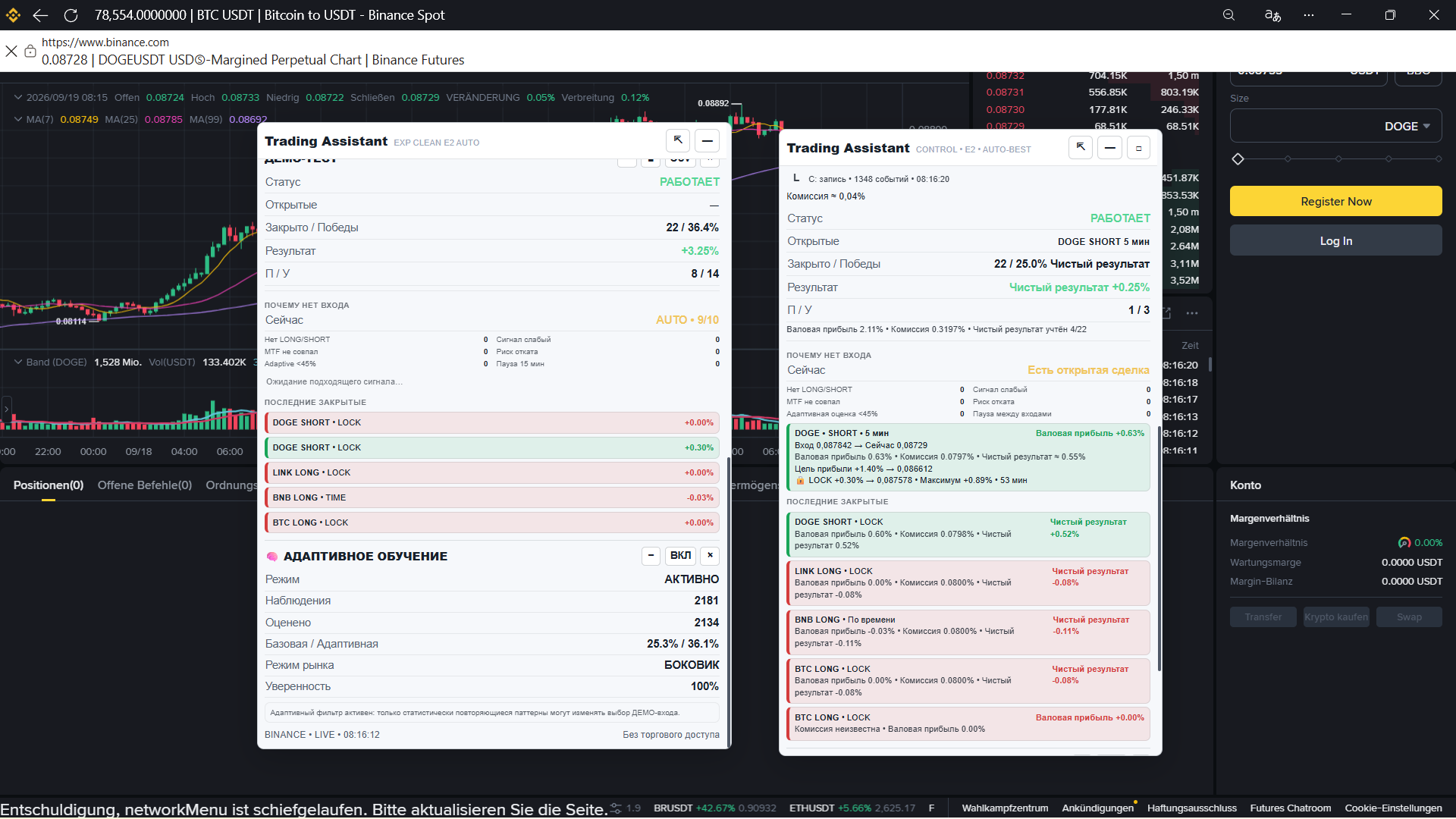
Task: Select the BRUSDT ticker in bottom bar
Action: pos(714,808)
